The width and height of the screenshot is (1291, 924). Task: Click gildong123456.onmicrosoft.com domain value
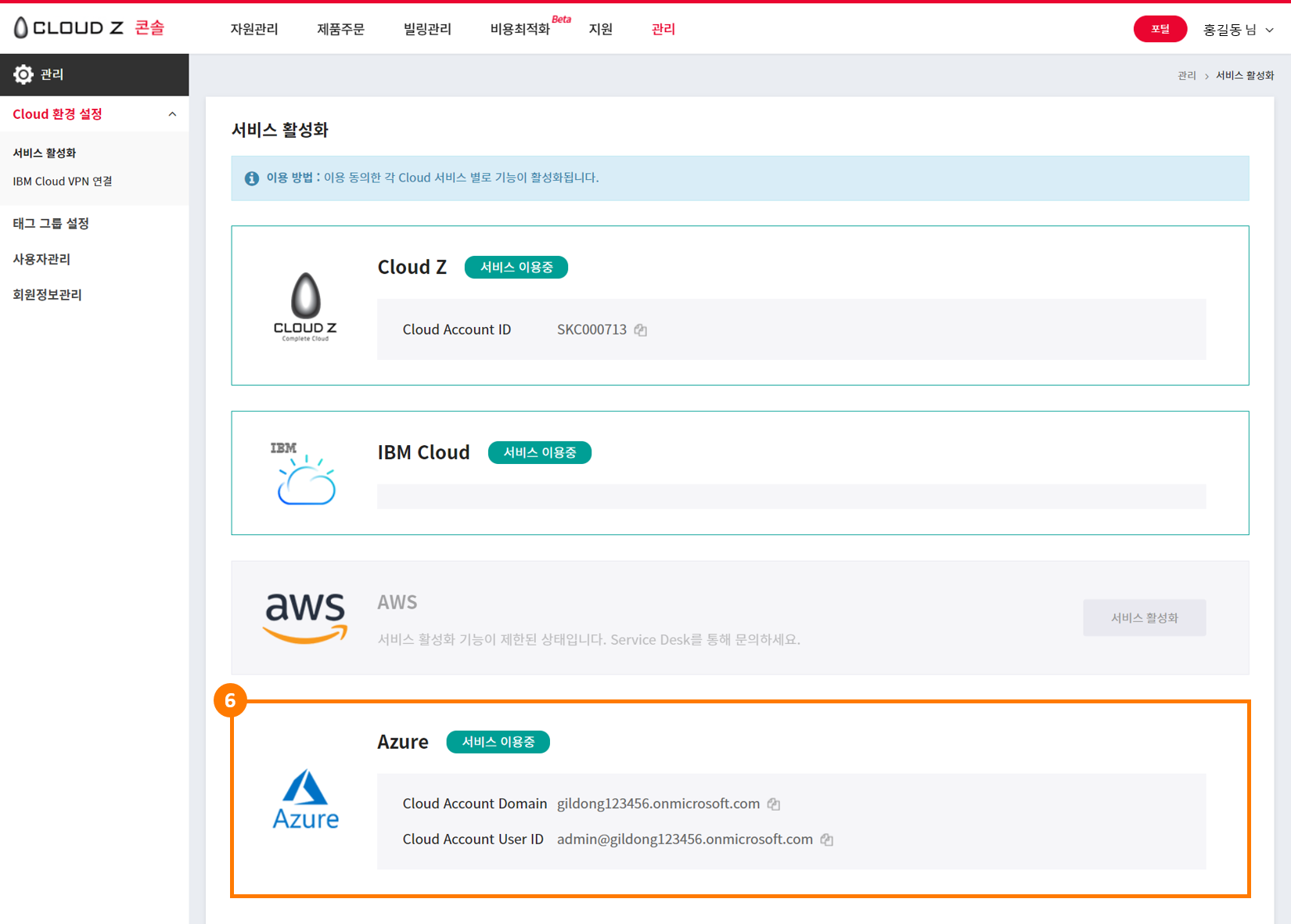(658, 804)
